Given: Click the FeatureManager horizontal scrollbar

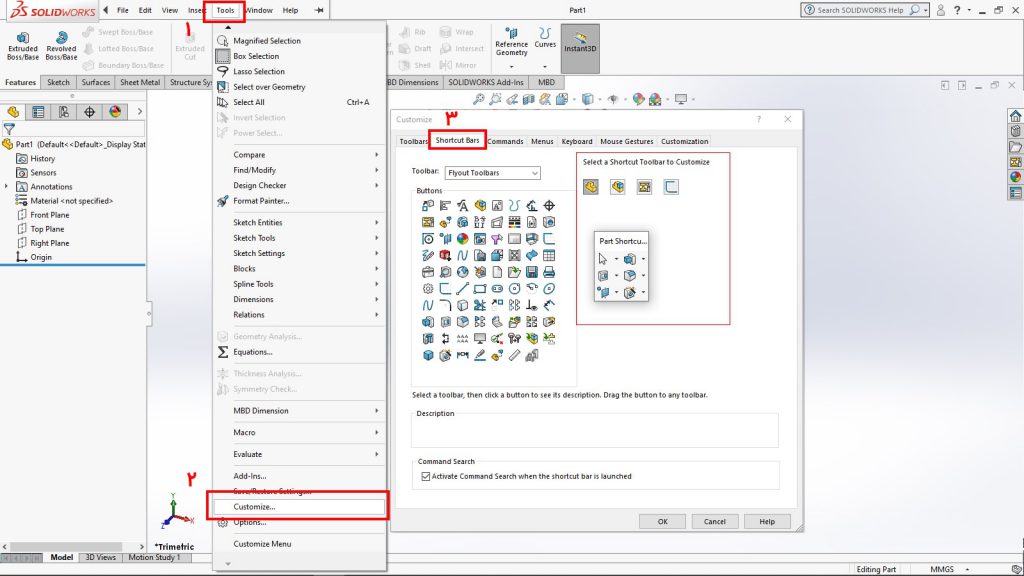Looking at the screenshot, I should (x=66, y=547).
